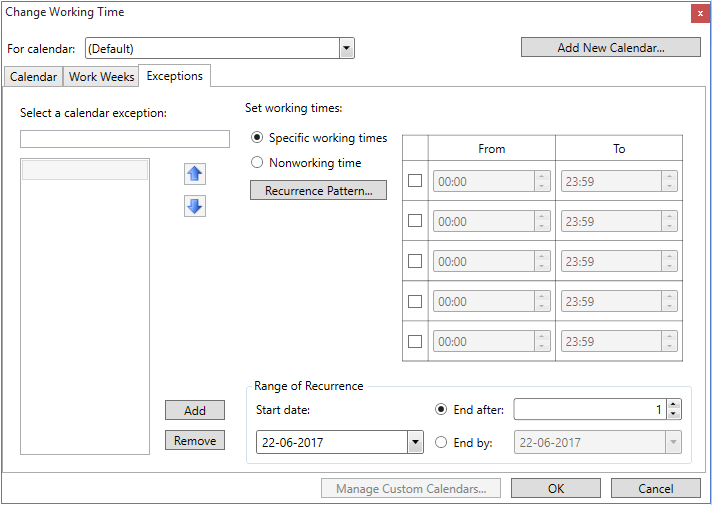
Task: Click the calendar exception name field
Action: coord(124,139)
